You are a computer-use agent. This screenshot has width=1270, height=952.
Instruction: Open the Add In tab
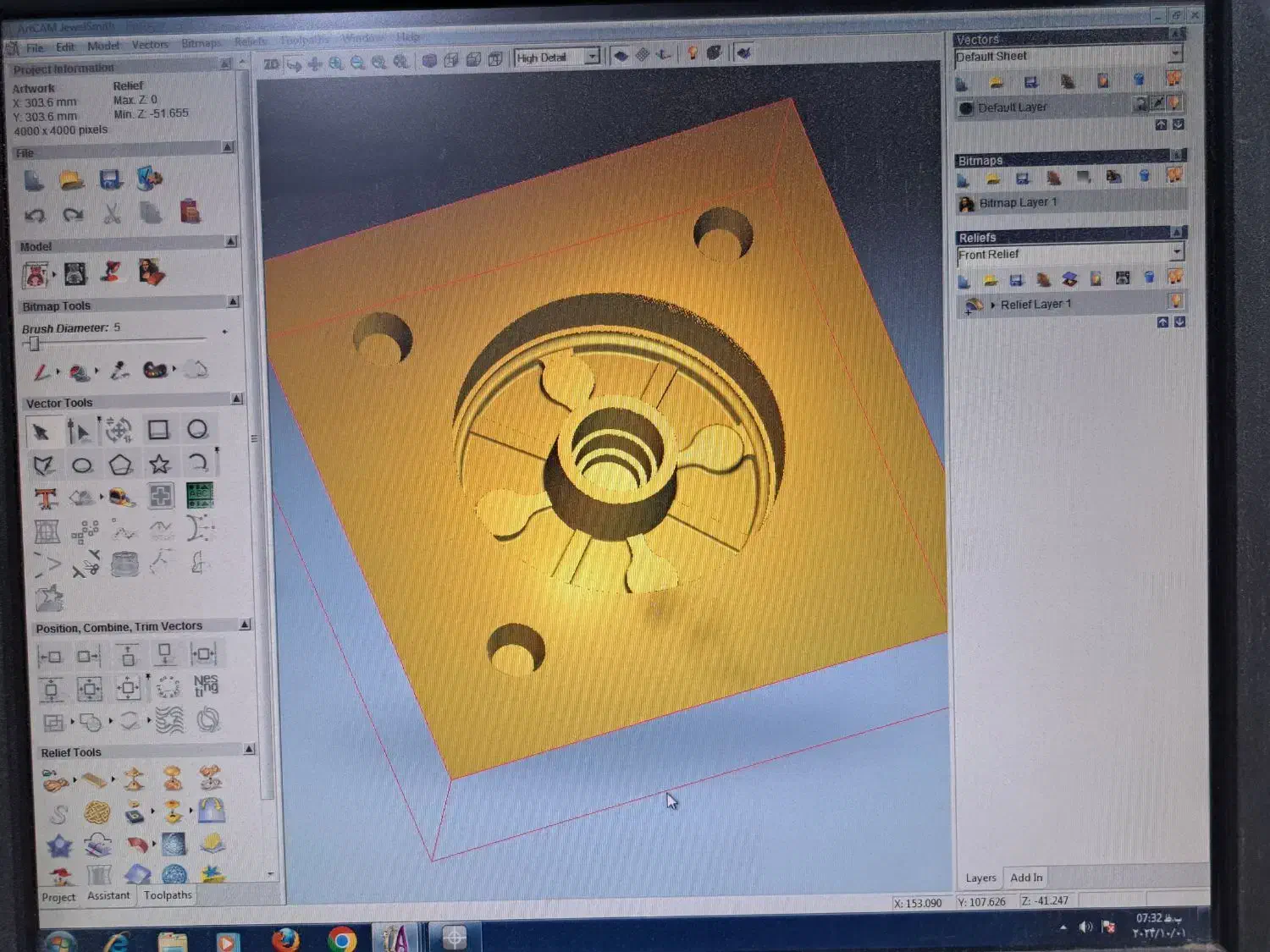point(1026,878)
